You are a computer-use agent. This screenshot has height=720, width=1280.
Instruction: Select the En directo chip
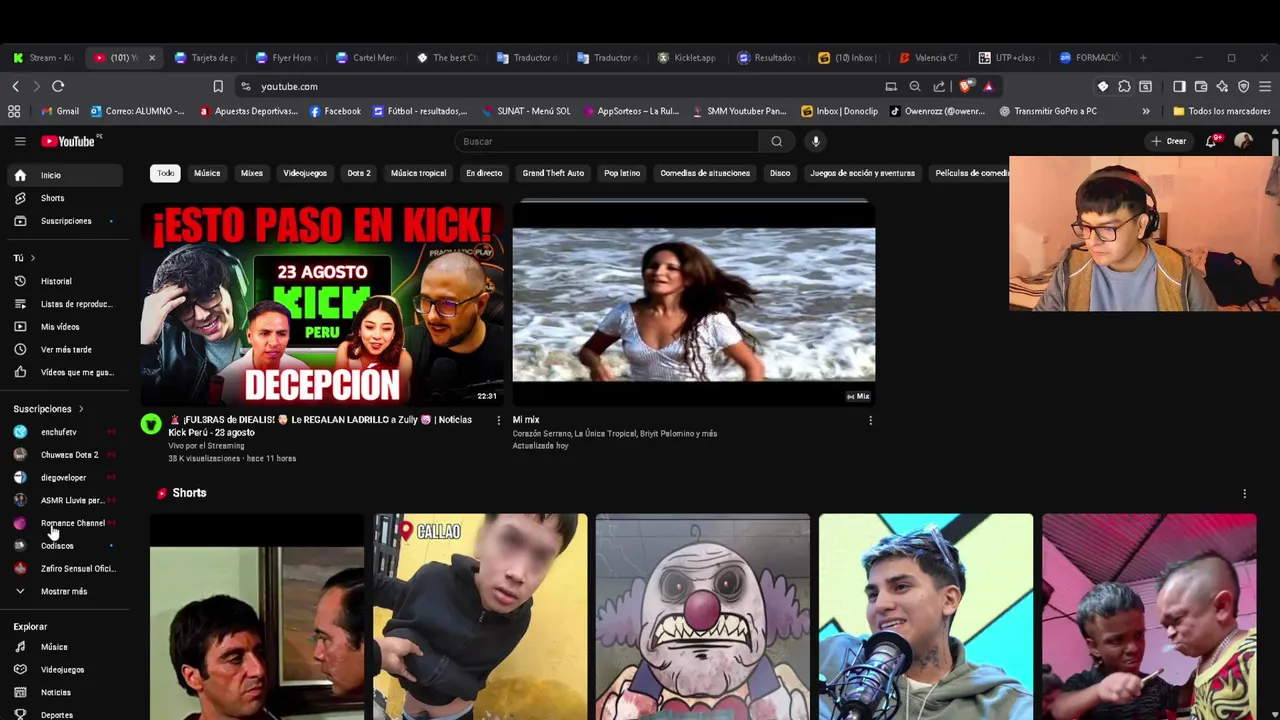(484, 173)
